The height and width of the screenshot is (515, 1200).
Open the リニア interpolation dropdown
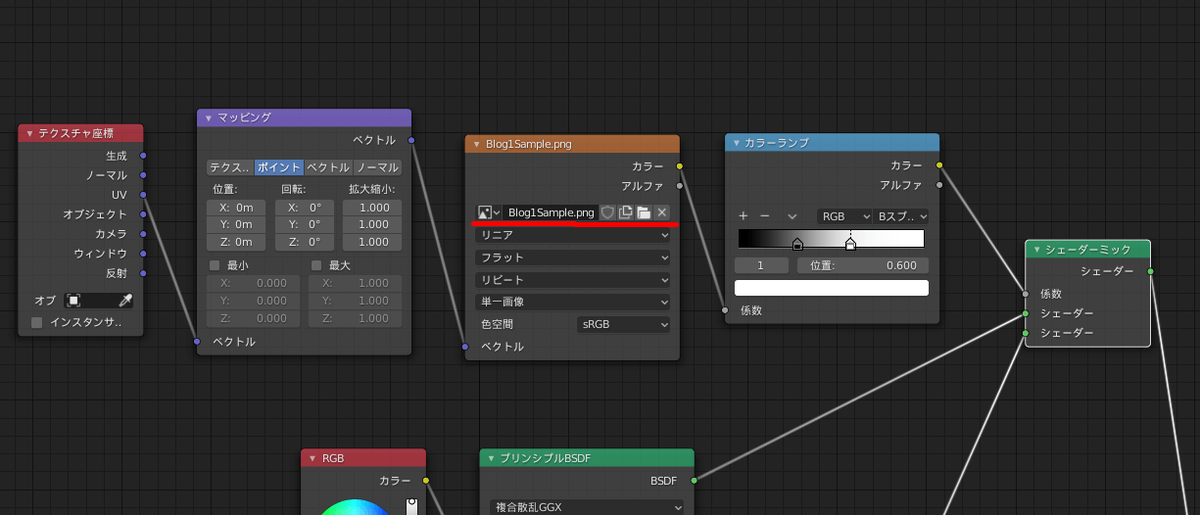pyautogui.click(x=573, y=235)
